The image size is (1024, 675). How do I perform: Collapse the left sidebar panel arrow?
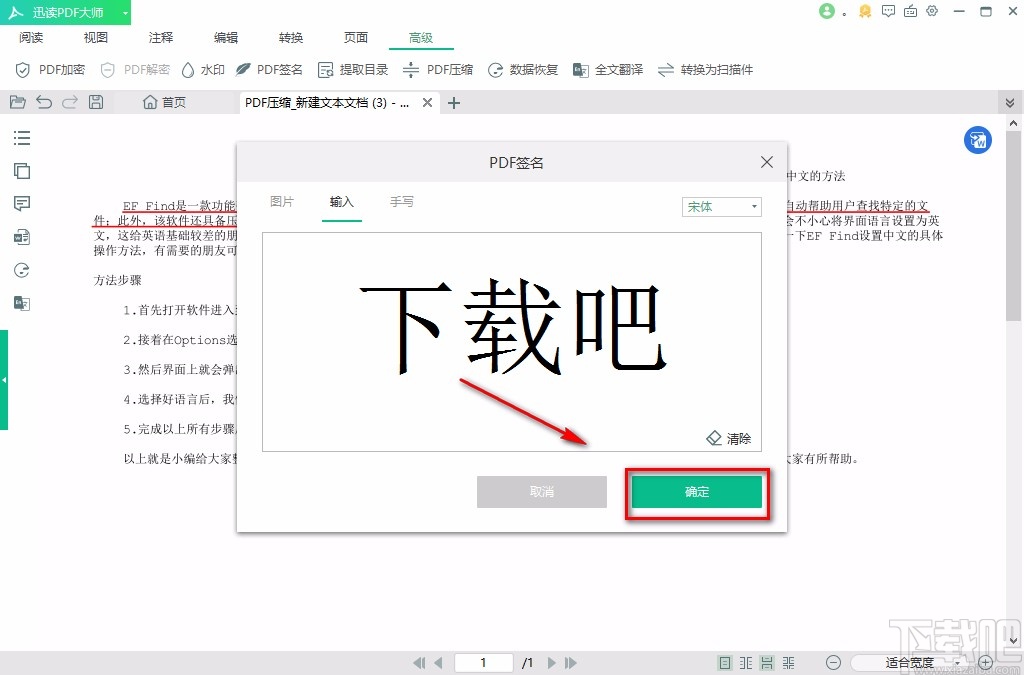click(6, 380)
